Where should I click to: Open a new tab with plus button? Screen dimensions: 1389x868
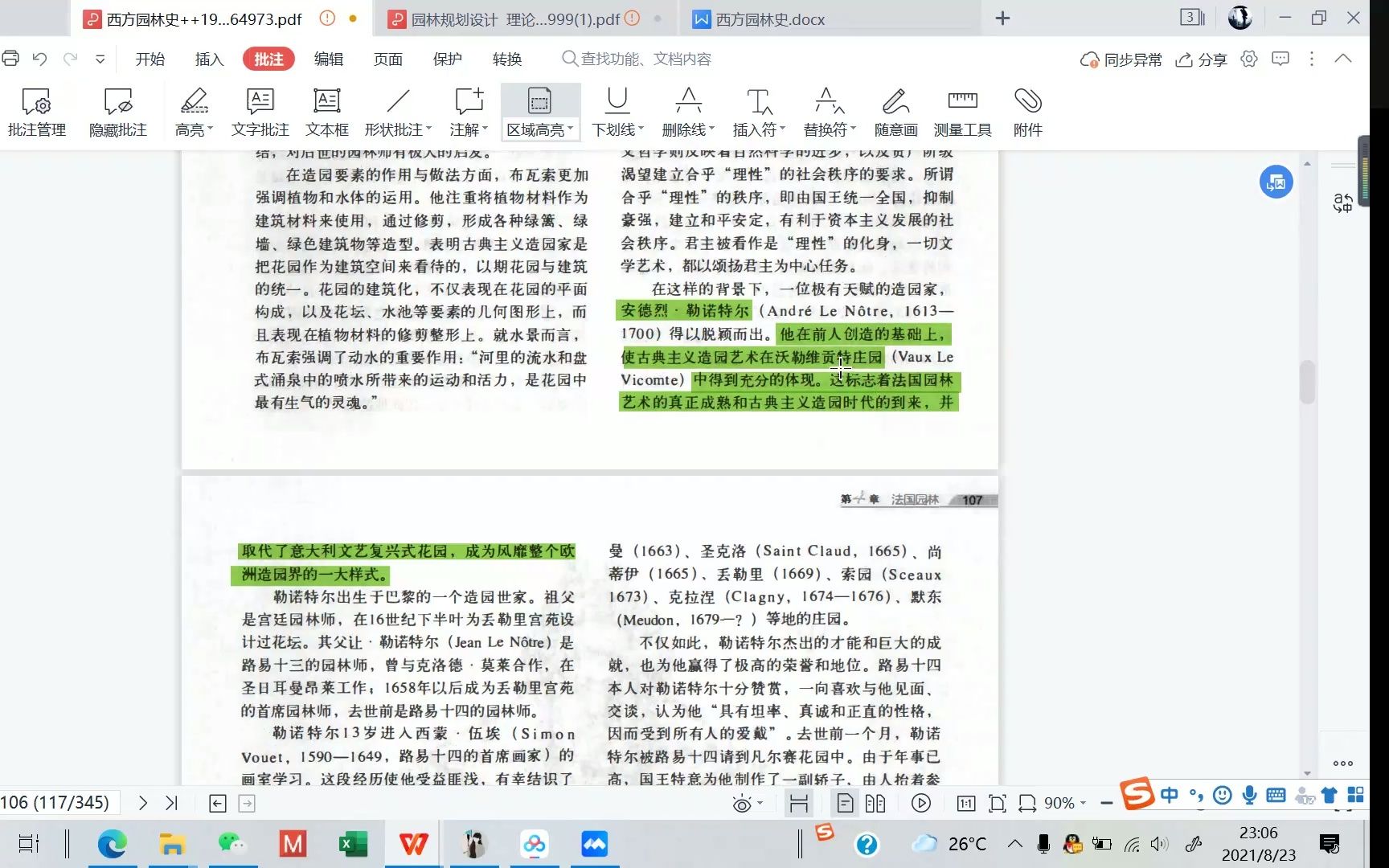[x=1002, y=18]
